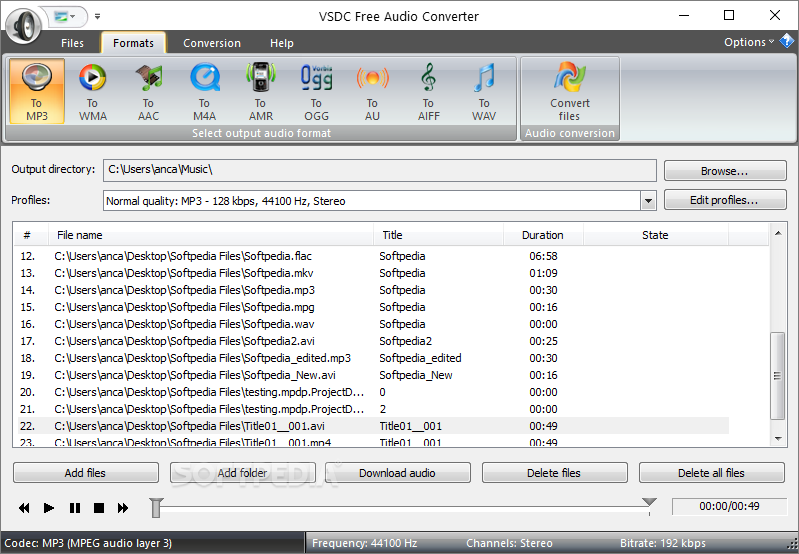Click the file list scroll down arrow
The width and height of the screenshot is (799, 554).
pyautogui.click(x=778, y=439)
